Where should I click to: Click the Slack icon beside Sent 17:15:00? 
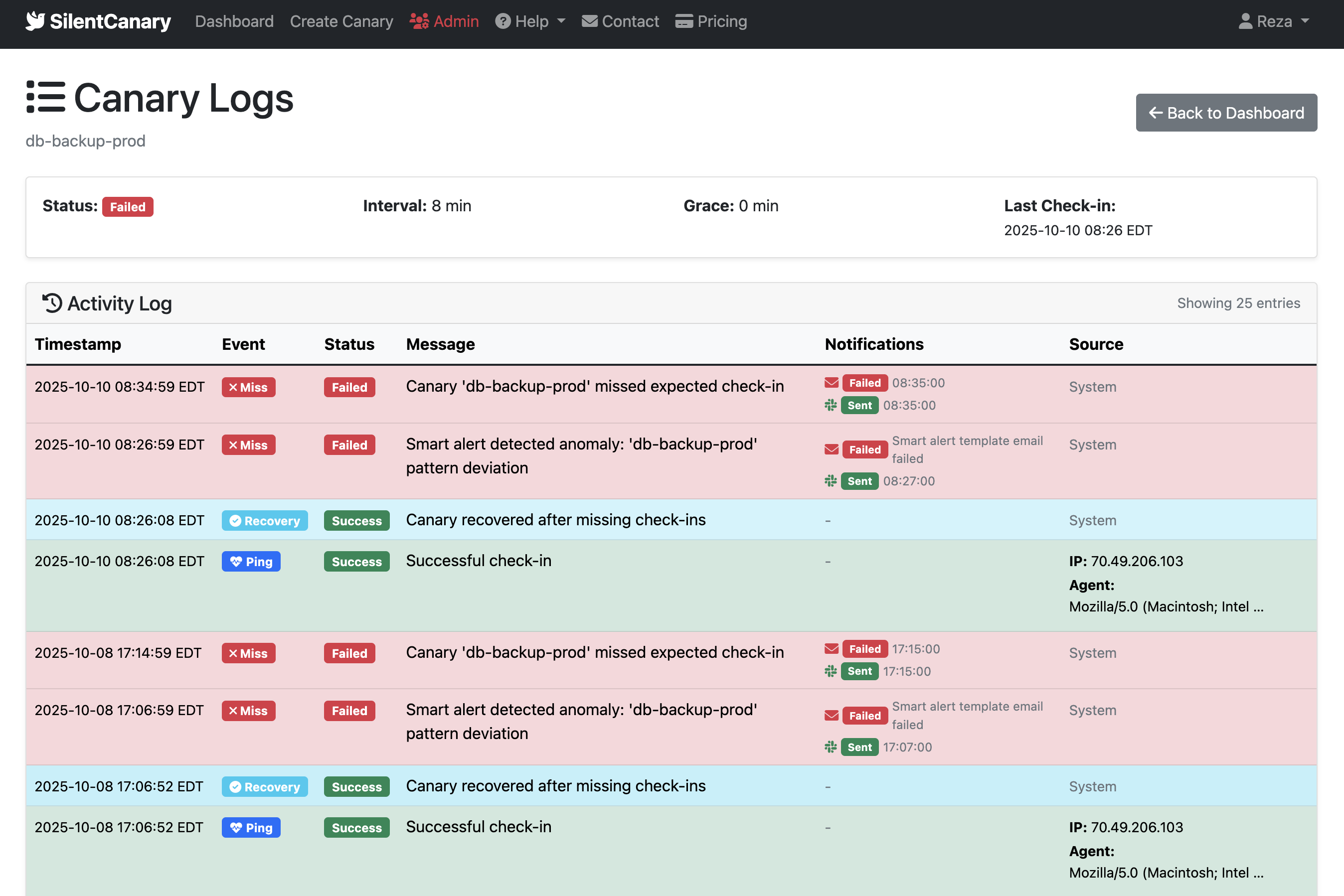831,671
